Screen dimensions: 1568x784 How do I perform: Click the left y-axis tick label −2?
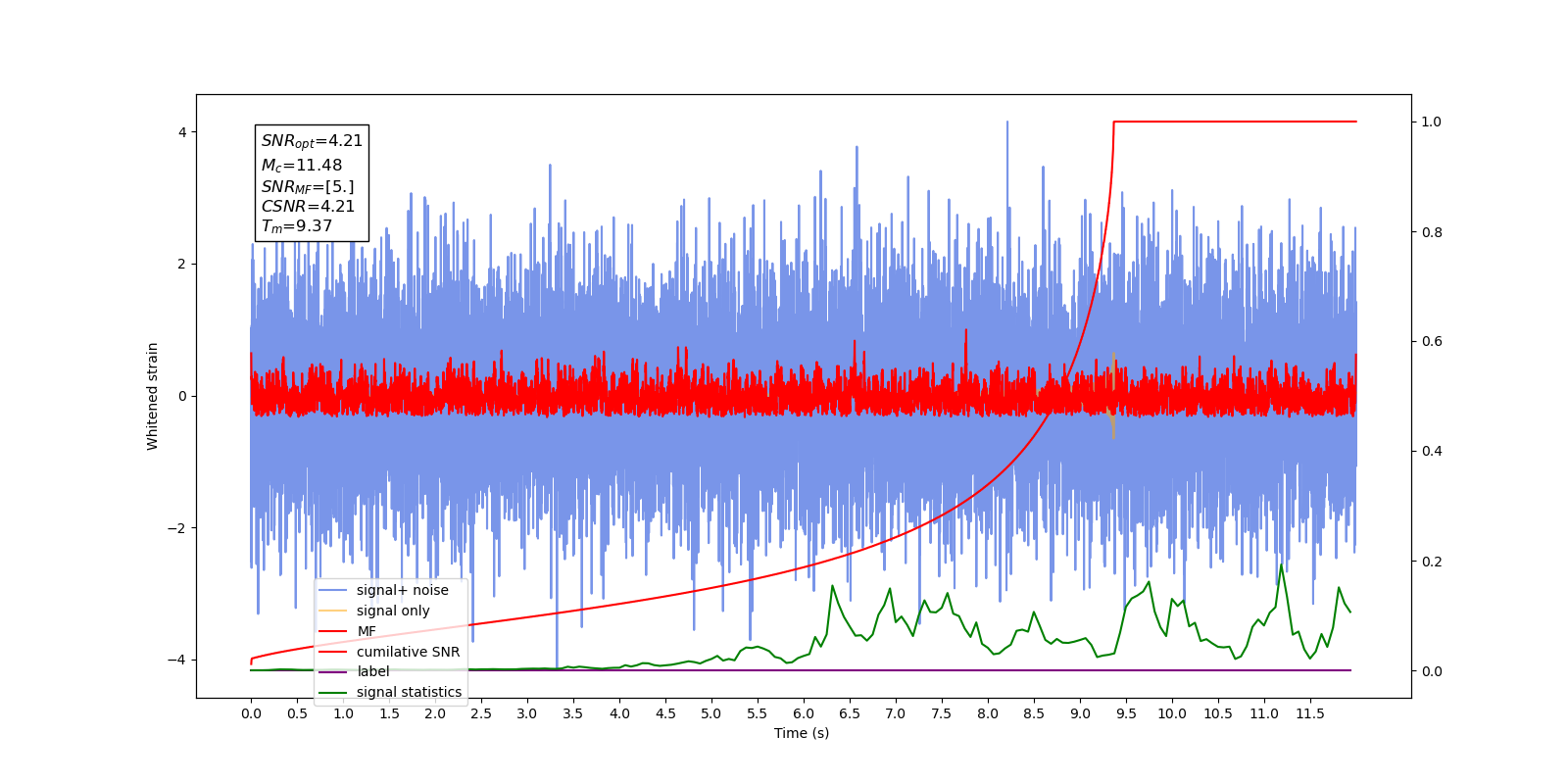coord(178,528)
